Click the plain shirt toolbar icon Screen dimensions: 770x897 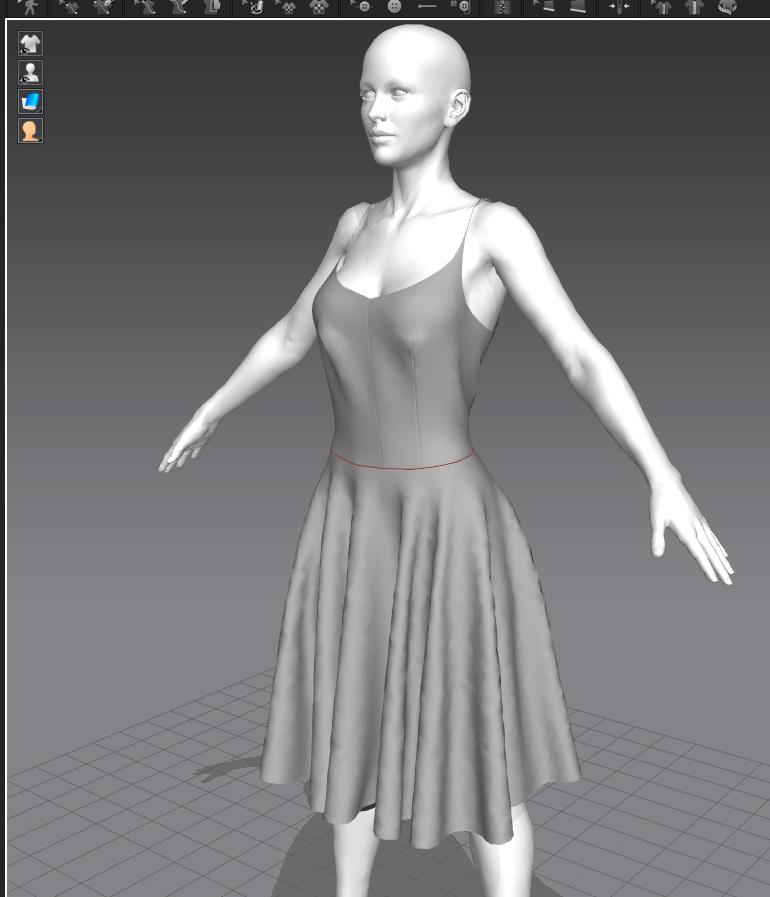[x=694, y=6]
